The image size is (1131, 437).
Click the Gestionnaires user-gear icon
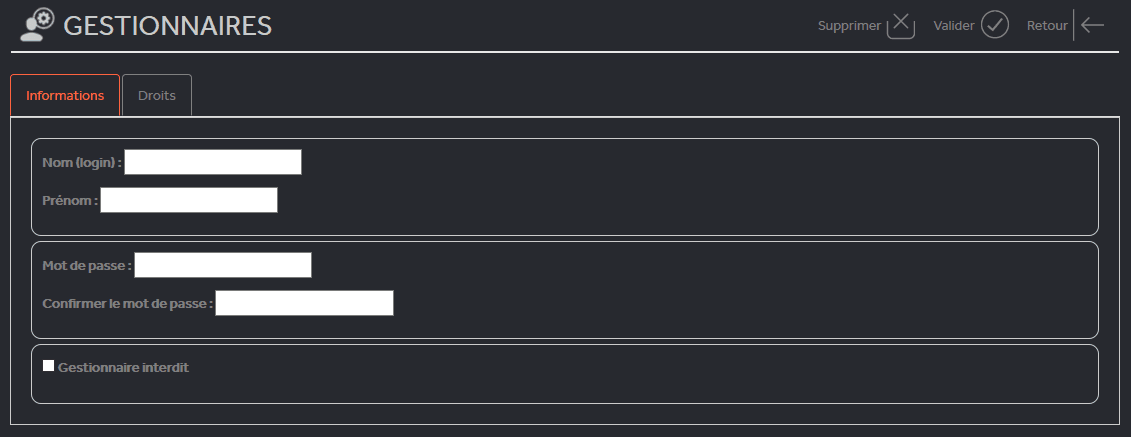click(x=37, y=25)
